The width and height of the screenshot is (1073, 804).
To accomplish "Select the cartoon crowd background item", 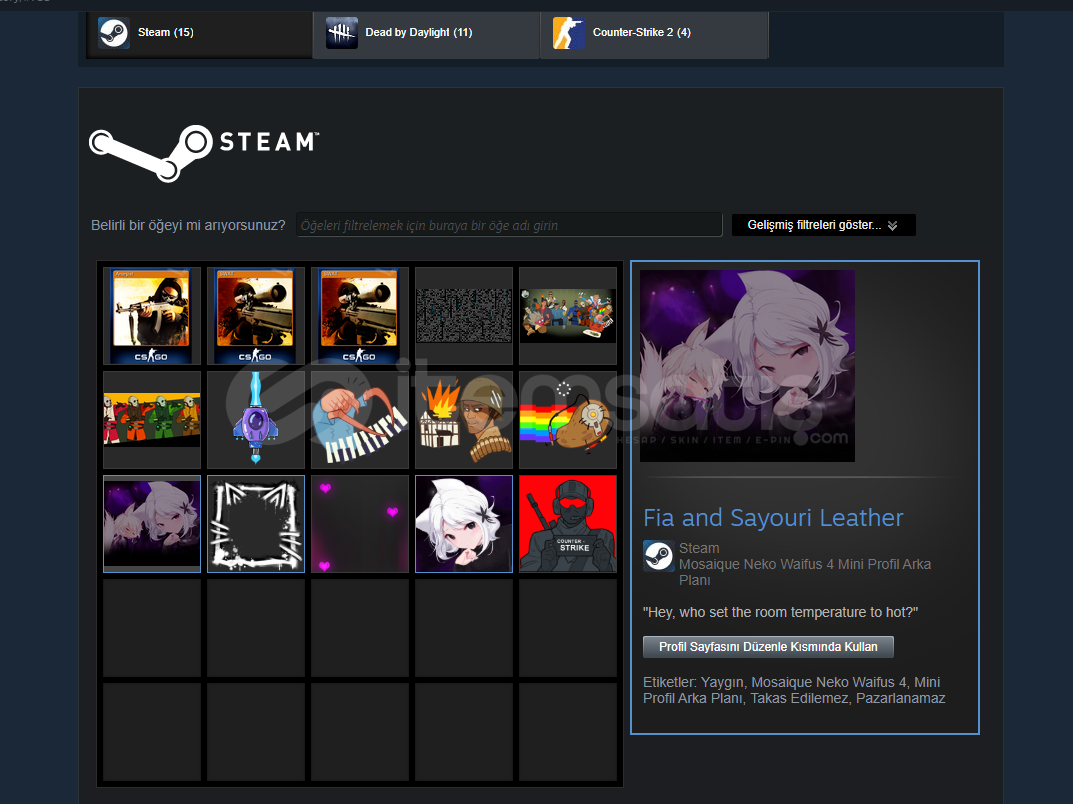I will 568,316.
